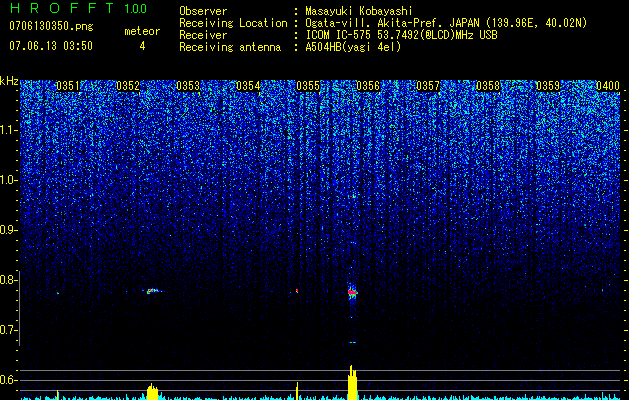Click the 0351 time marker
This screenshot has width=629, height=400.
tap(68, 86)
